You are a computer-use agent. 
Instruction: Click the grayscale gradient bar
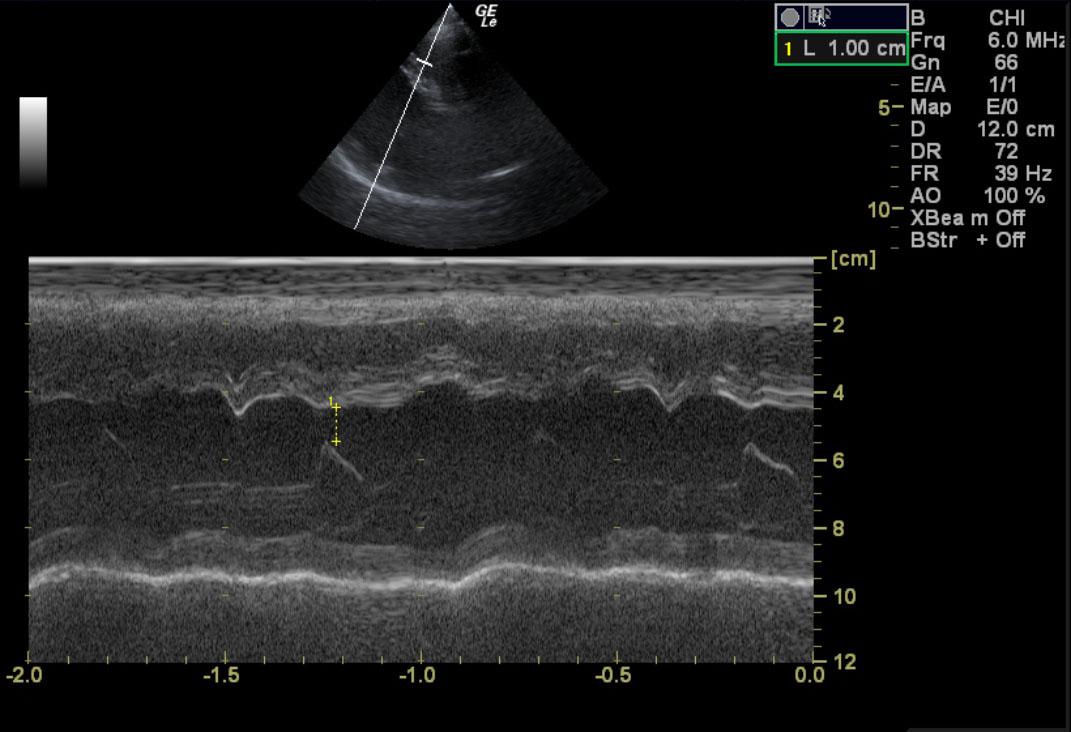pyautogui.click(x=33, y=142)
